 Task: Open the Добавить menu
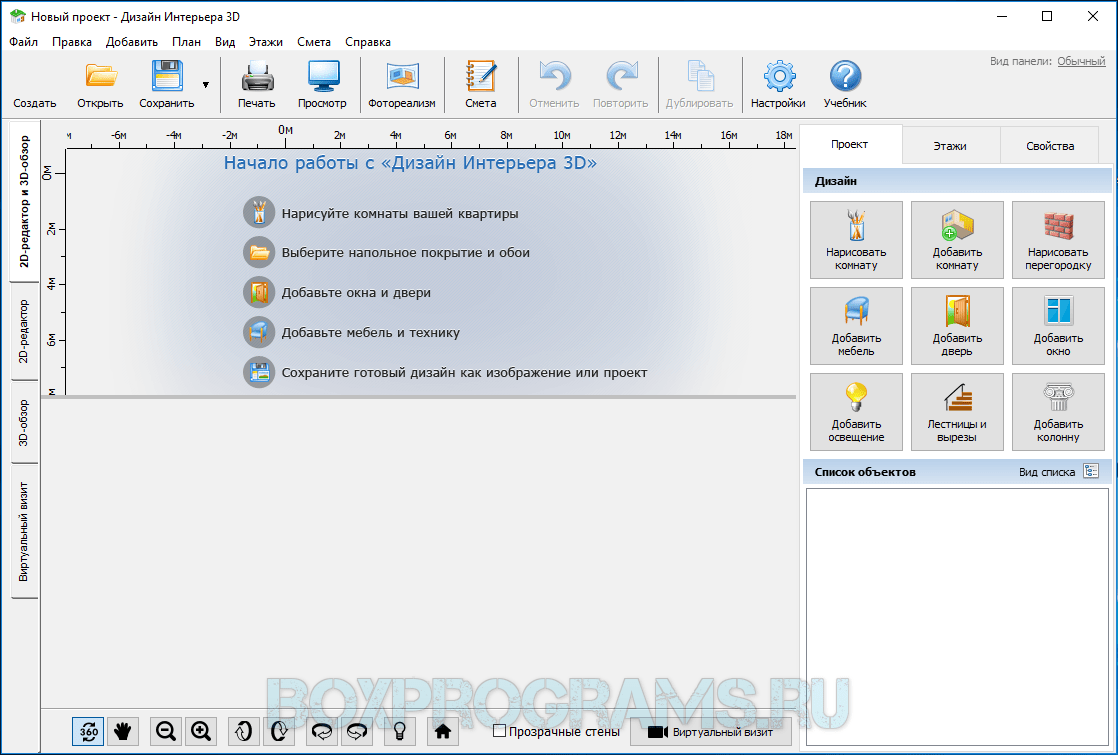pos(132,42)
